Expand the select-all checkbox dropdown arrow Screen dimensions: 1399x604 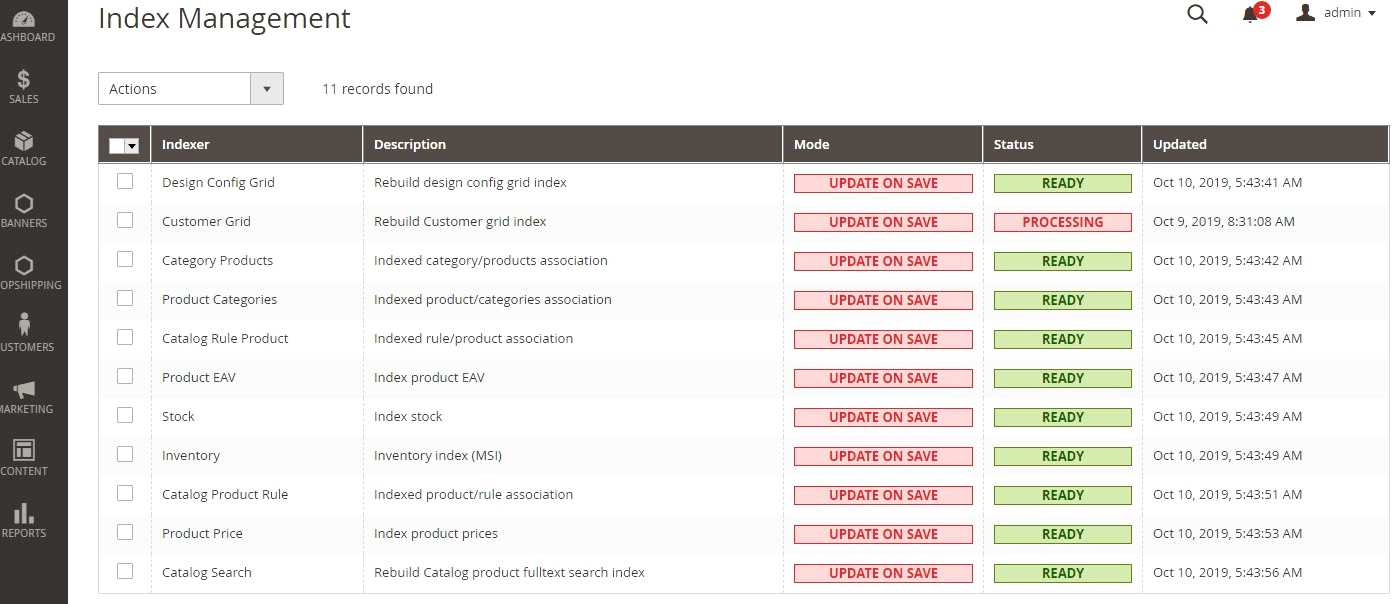[x=133, y=145]
